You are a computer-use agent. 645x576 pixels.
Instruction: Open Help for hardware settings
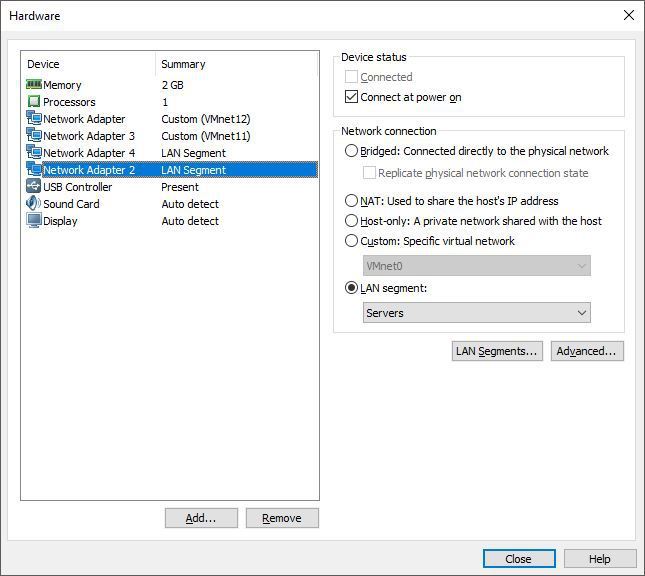(x=600, y=559)
